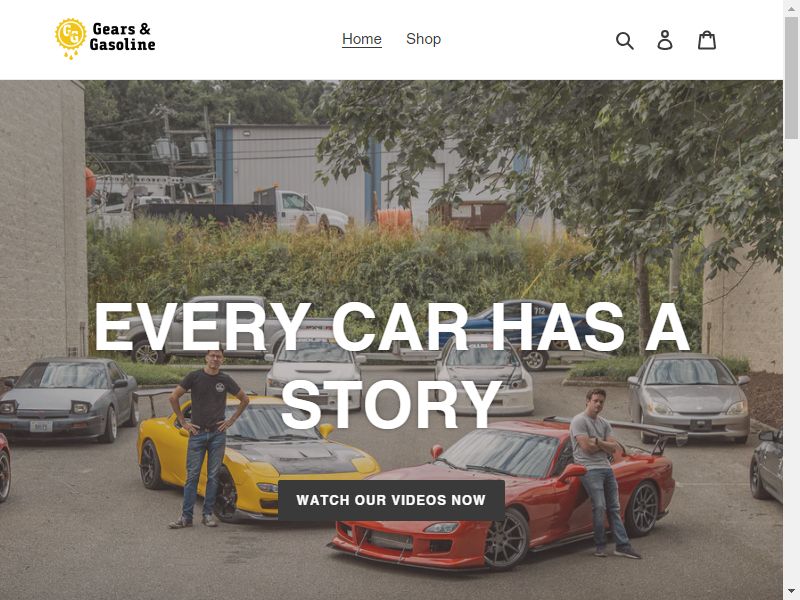The height and width of the screenshot is (600, 800).
Task: Open the search magnifier icon
Action: click(624, 40)
